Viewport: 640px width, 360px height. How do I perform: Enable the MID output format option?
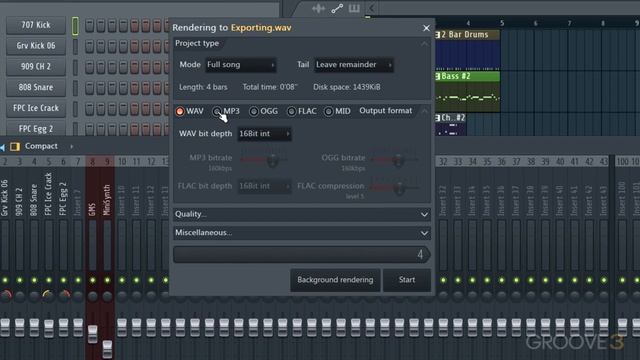pos(329,111)
